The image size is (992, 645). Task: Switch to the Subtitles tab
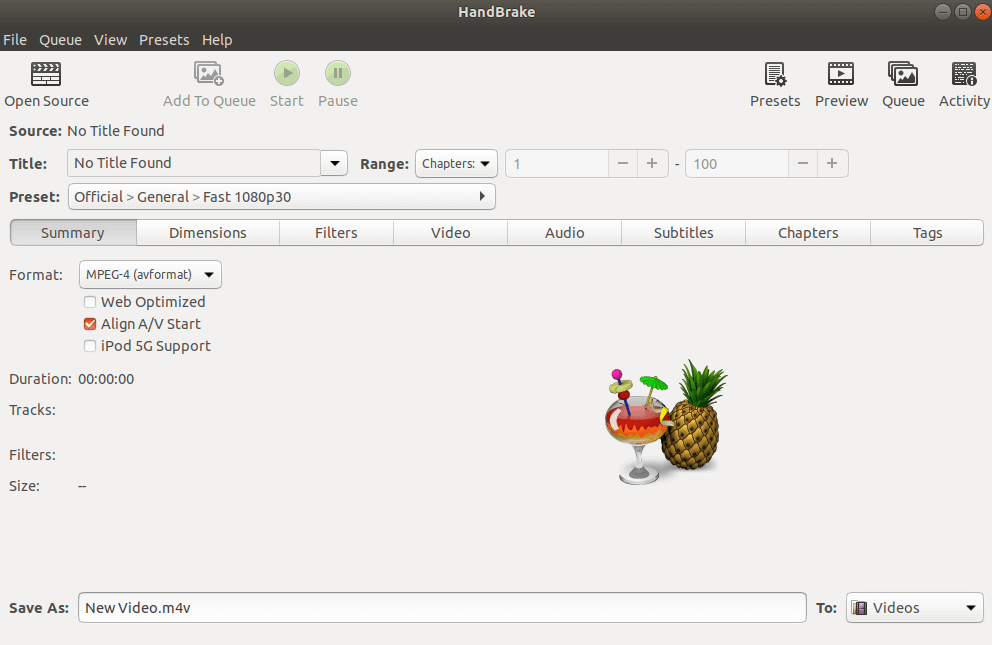pyautogui.click(x=683, y=233)
